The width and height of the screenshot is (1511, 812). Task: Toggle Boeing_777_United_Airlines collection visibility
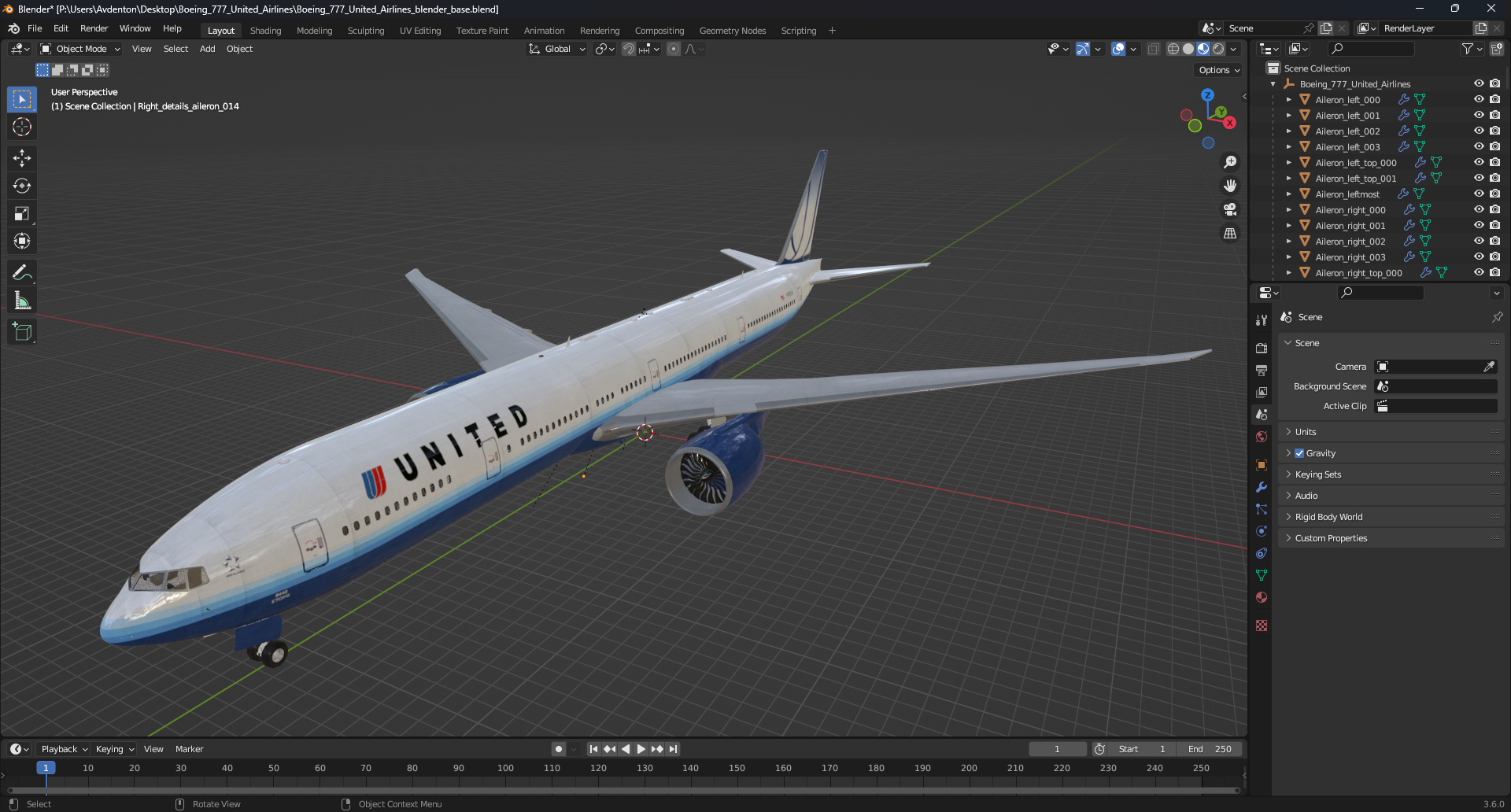pyautogui.click(x=1479, y=84)
